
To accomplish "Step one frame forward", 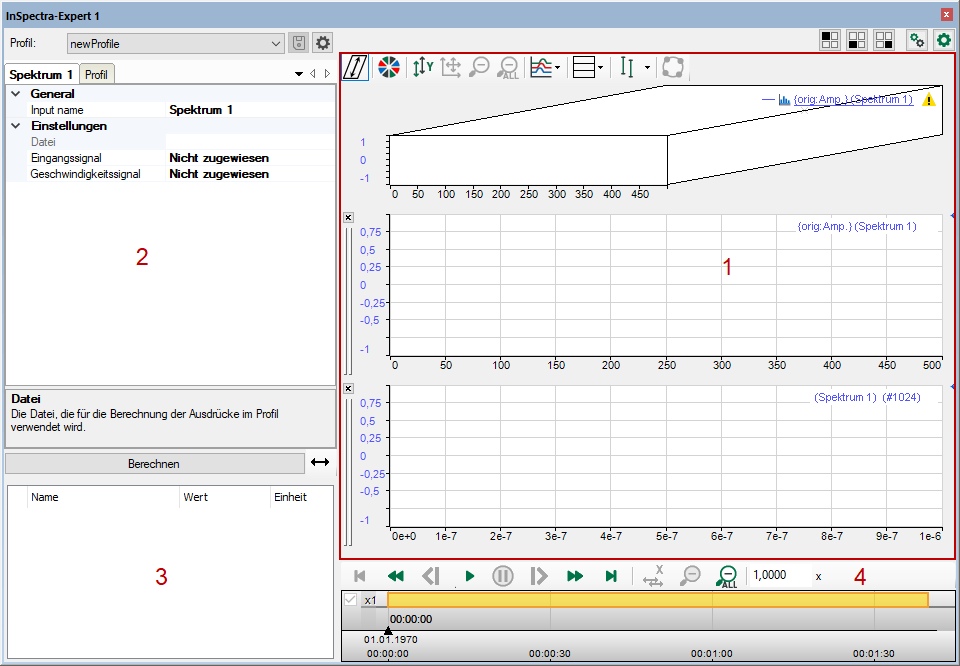I will pyautogui.click(x=539, y=576).
